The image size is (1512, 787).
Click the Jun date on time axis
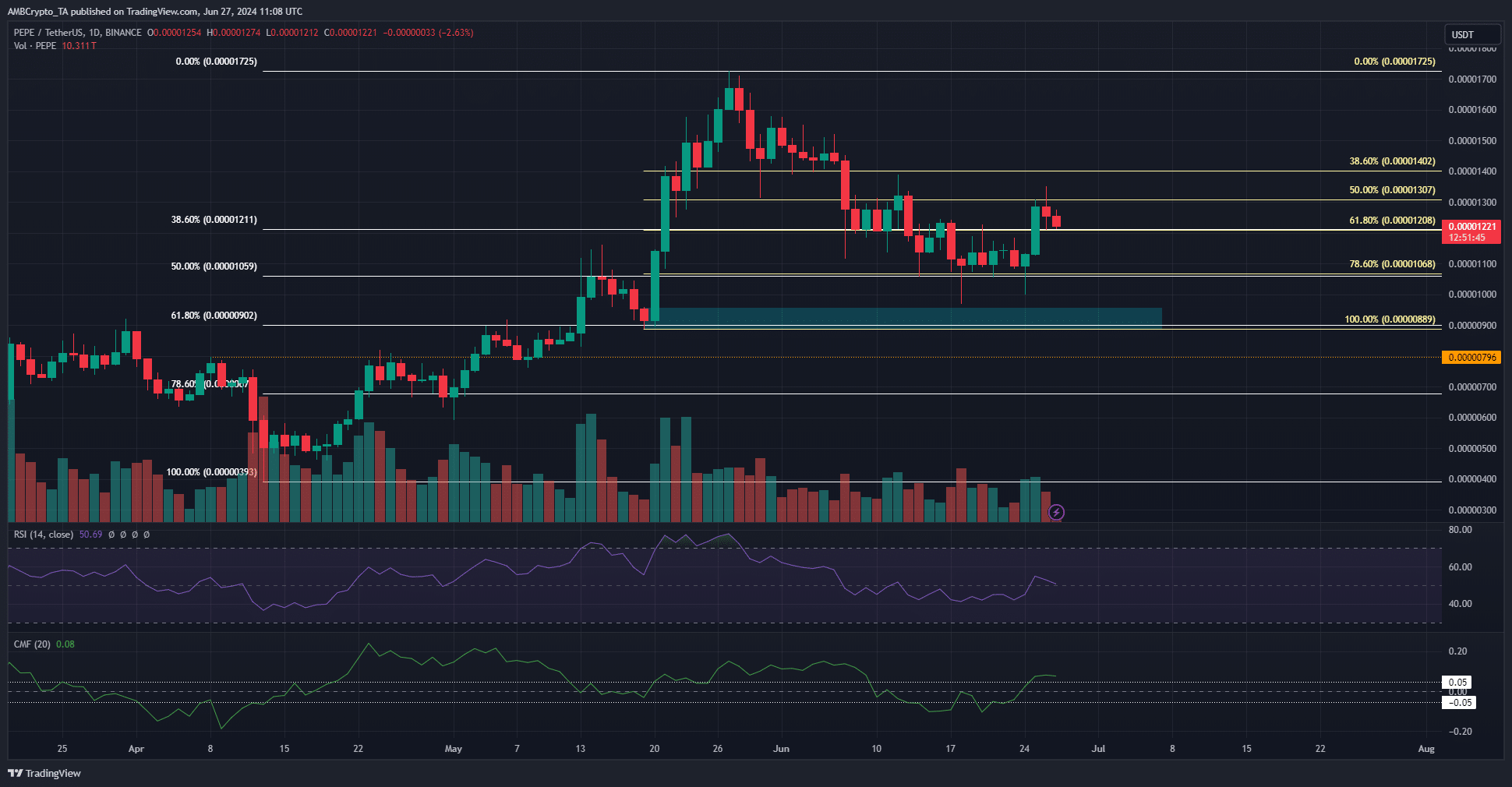point(781,749)
